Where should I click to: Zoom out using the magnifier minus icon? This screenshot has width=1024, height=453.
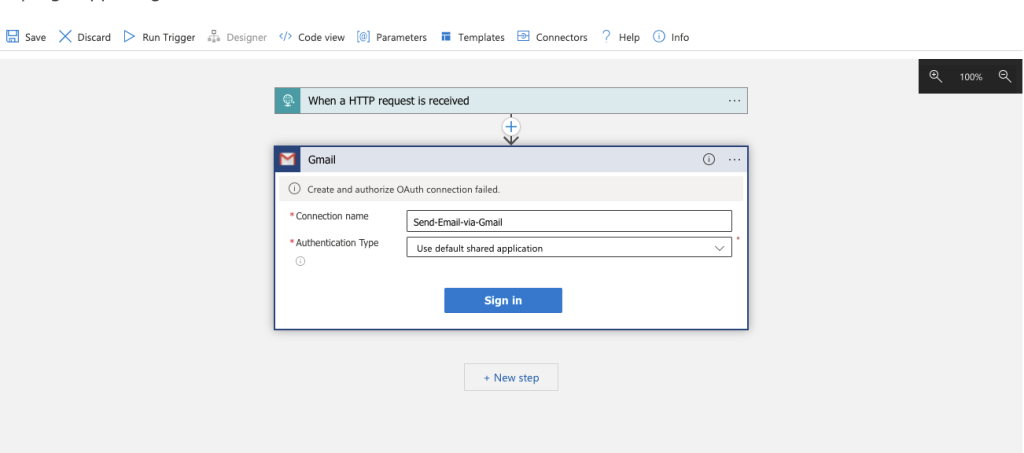pyautogui.click(x=1005, y=76)
